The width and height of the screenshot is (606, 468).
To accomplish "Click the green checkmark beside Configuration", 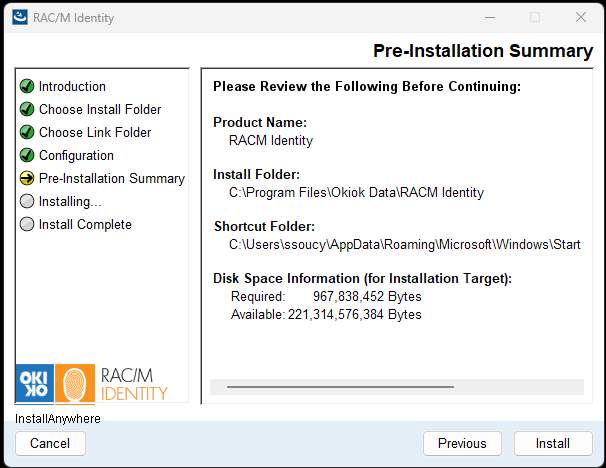I will pyautogui.click(x=27, y=156).
